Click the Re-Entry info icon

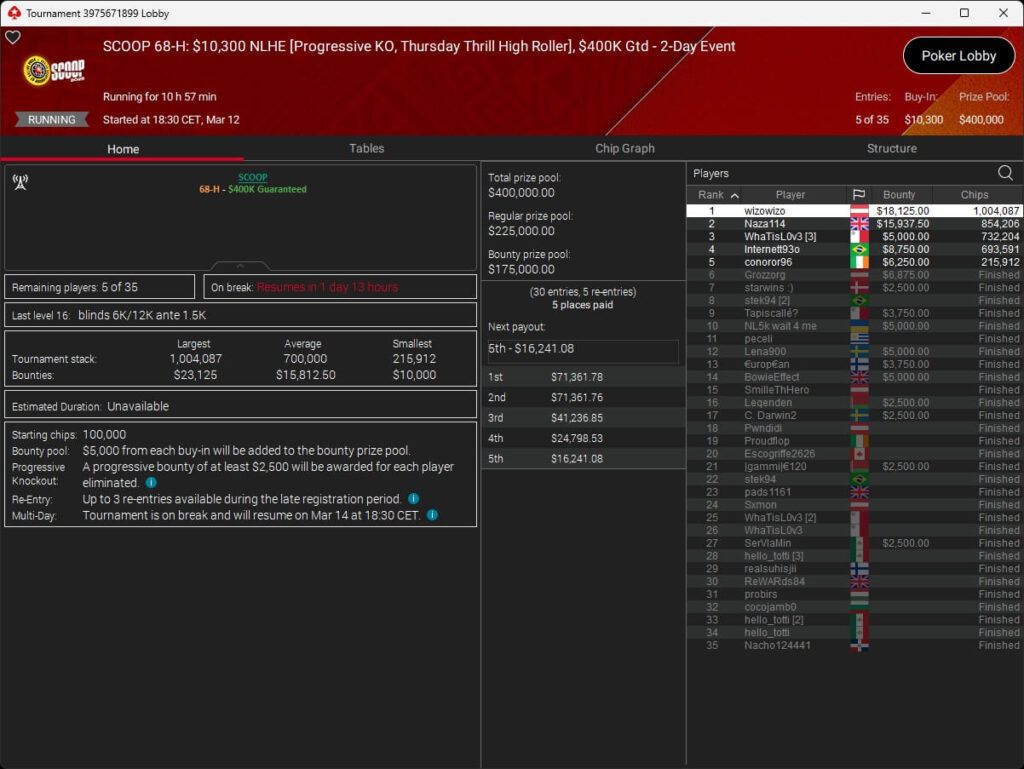(413, 499)
